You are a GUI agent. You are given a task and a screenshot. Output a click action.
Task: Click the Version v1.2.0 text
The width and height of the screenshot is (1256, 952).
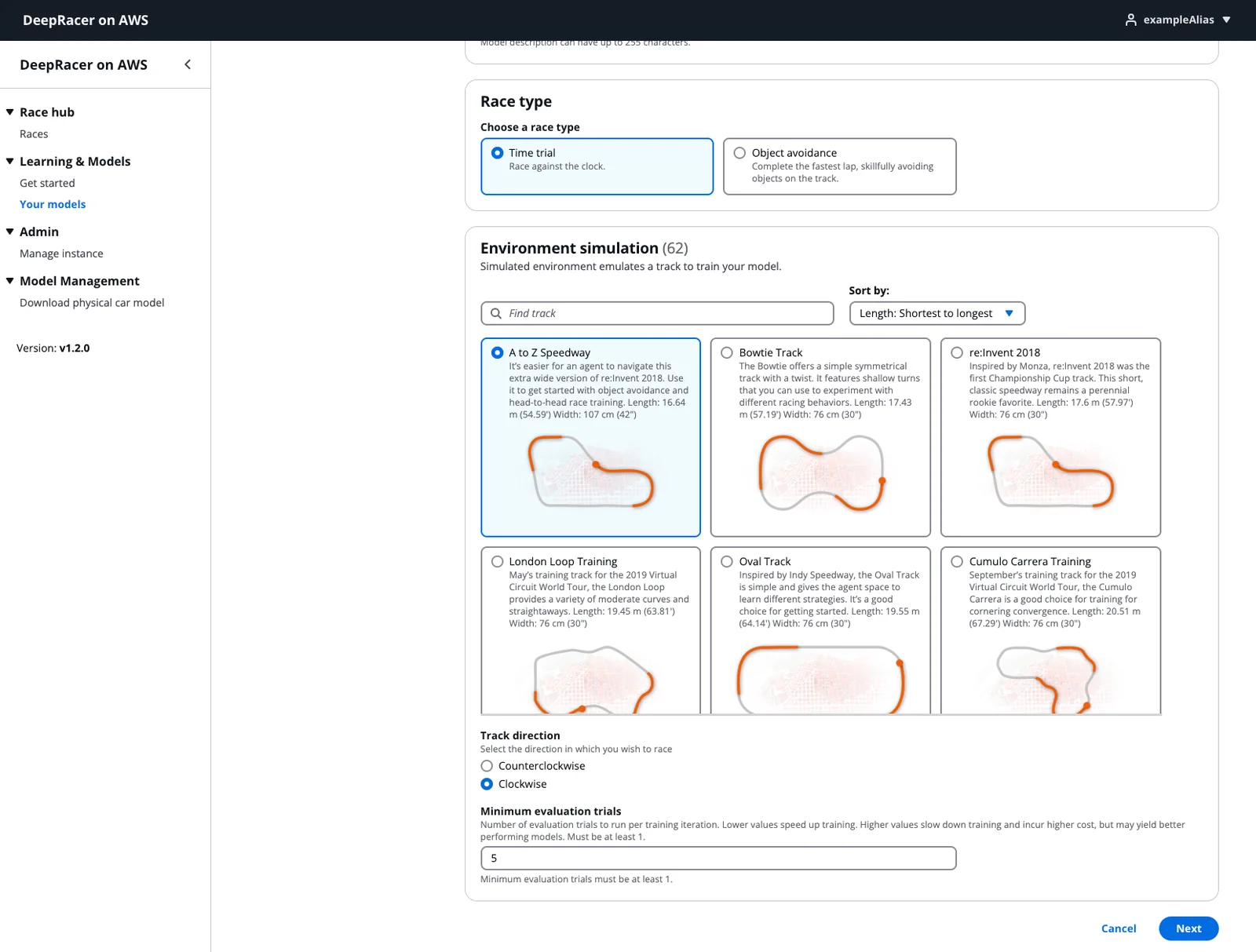click(53, 348)
